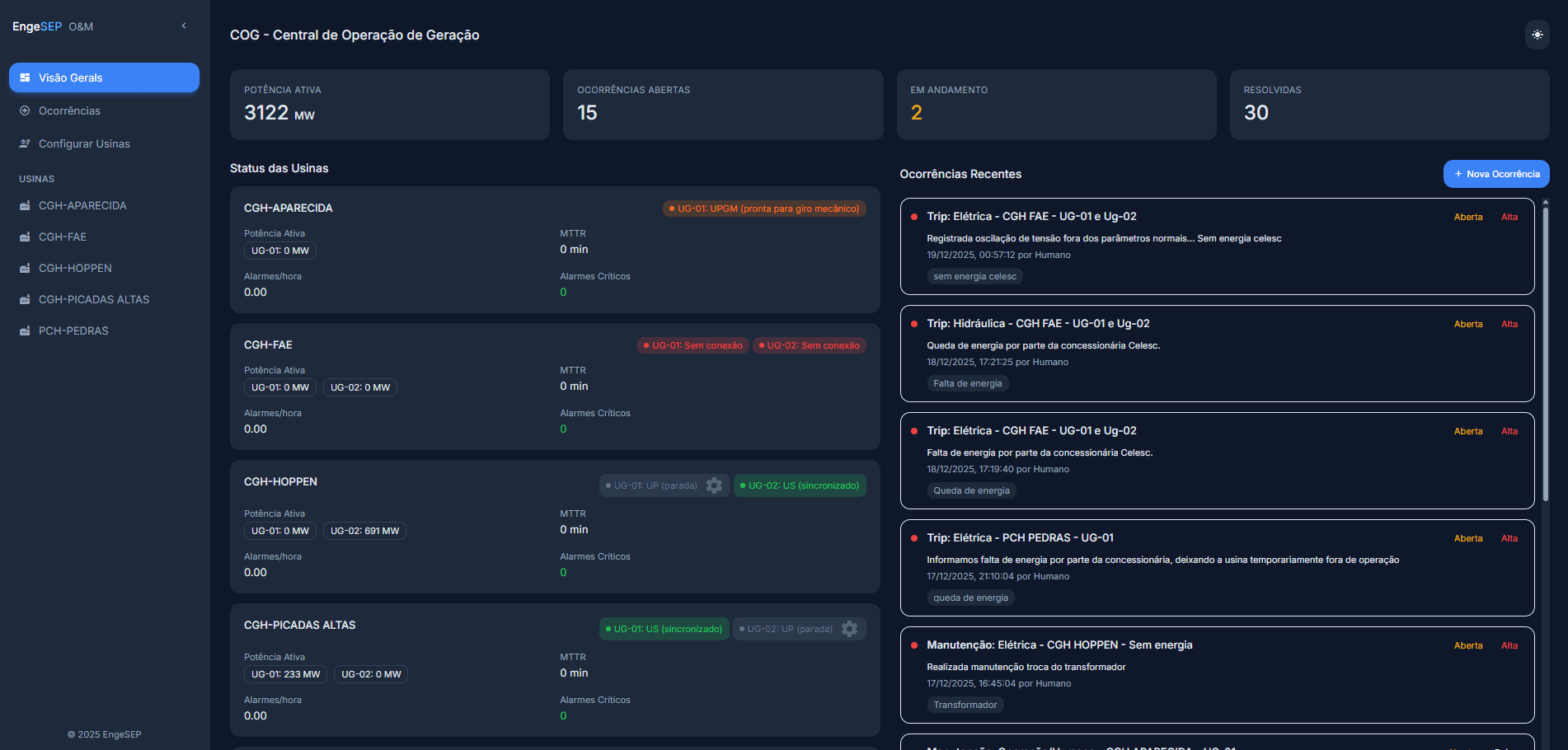This screenshot has width=1568, height=750.
Task: Select the Transformador tag on the maintenance occurrence
Action: point(965,704)
